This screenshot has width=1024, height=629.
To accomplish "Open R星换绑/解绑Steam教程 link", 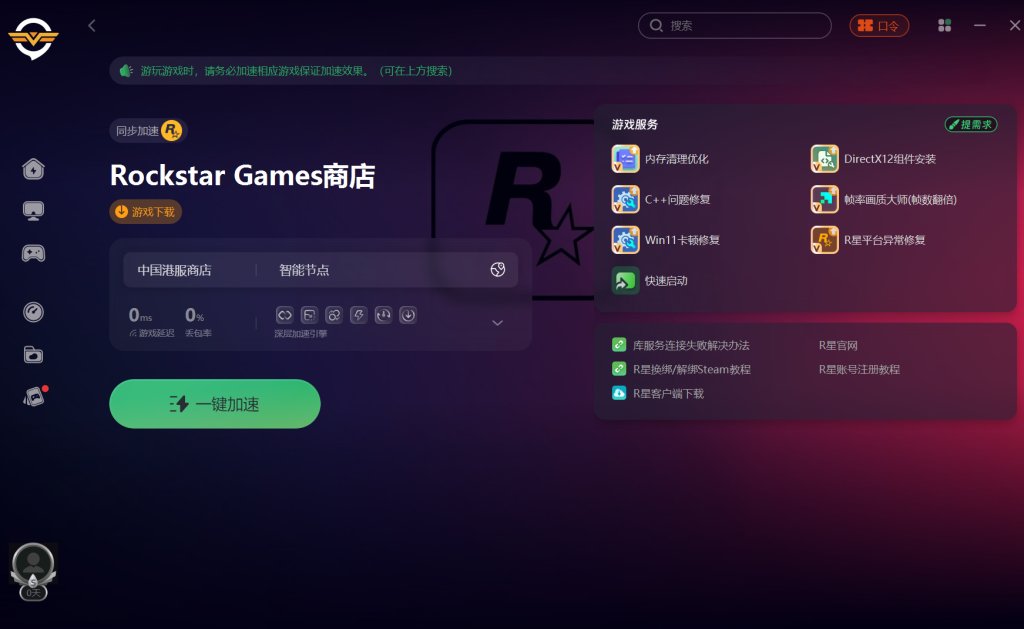I will point(681,369).
